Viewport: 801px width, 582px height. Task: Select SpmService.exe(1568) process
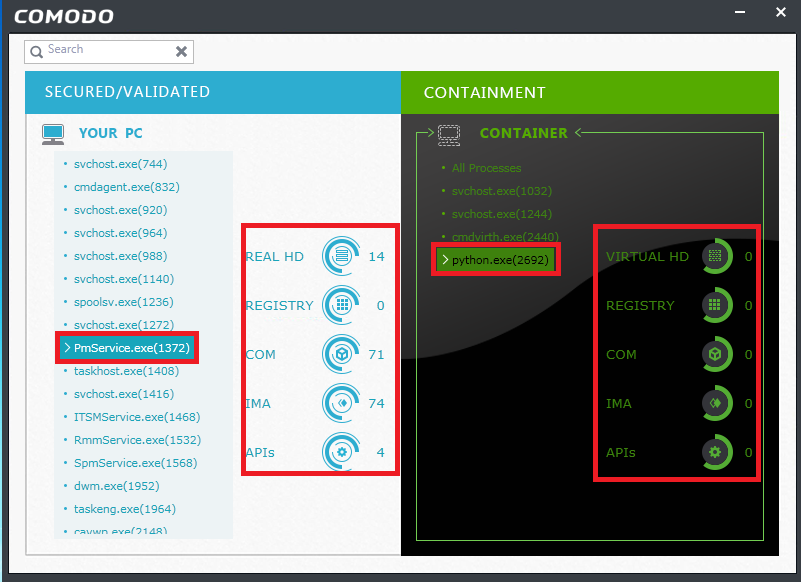click(135, 463)
